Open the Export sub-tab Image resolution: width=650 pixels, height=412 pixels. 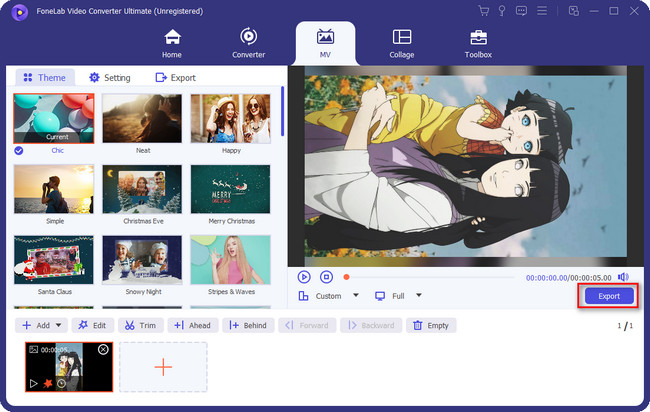[x=175, y=78]
